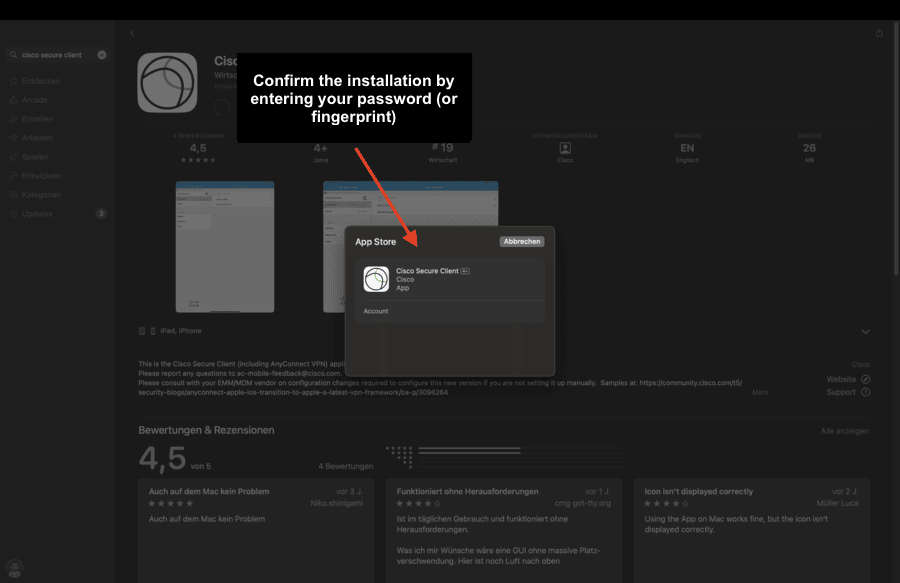The image size is (900, 583).
Task: Click the #19 Wirtschaft ranking
Action: 443,149
